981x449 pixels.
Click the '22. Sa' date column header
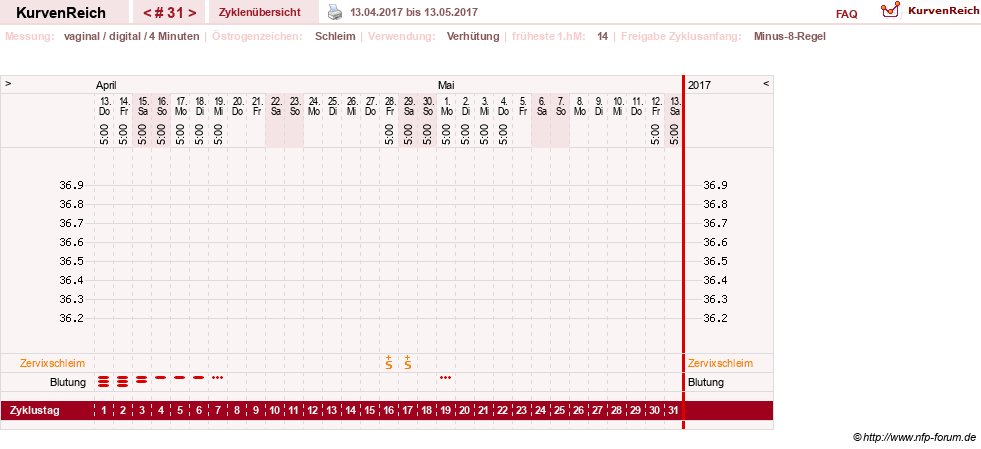(x=275, y=106)
